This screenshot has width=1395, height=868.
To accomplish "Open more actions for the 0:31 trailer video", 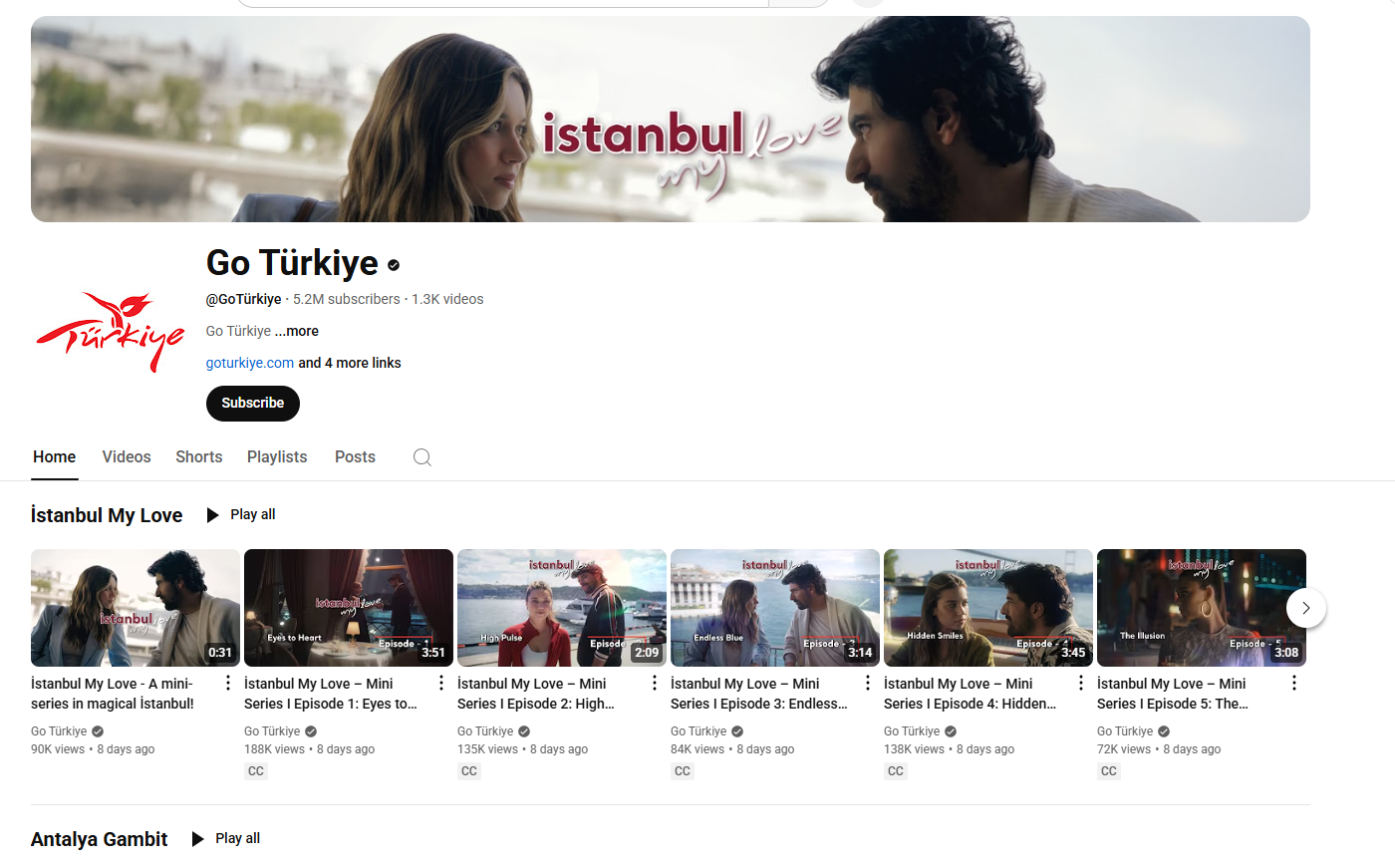I will click(228, 683).
